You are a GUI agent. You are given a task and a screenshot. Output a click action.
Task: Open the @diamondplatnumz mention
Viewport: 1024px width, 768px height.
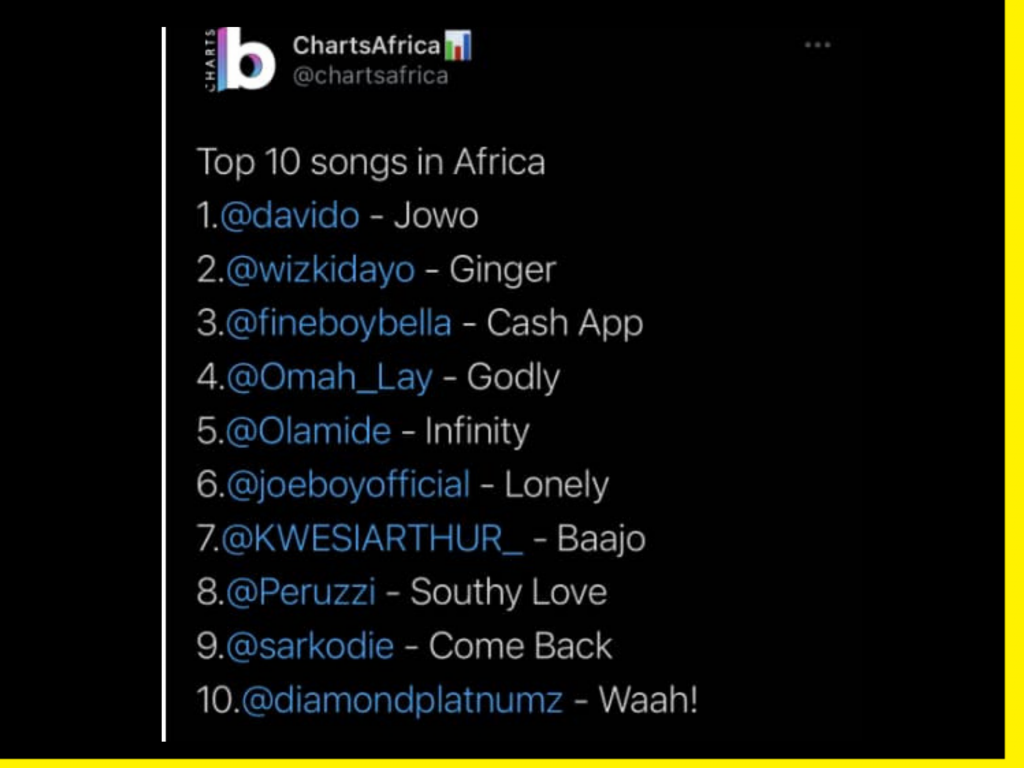[x=402, y=700]
